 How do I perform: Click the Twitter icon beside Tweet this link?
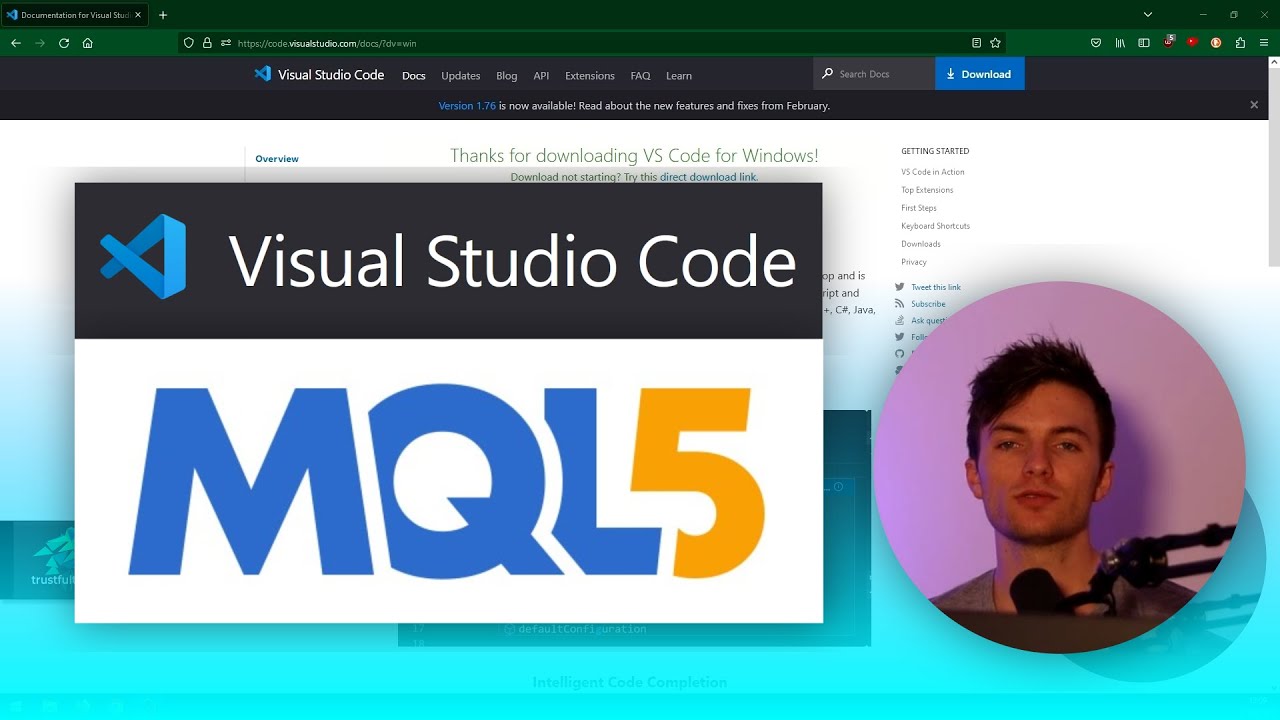pyautogui.click(x=899, y=287)
